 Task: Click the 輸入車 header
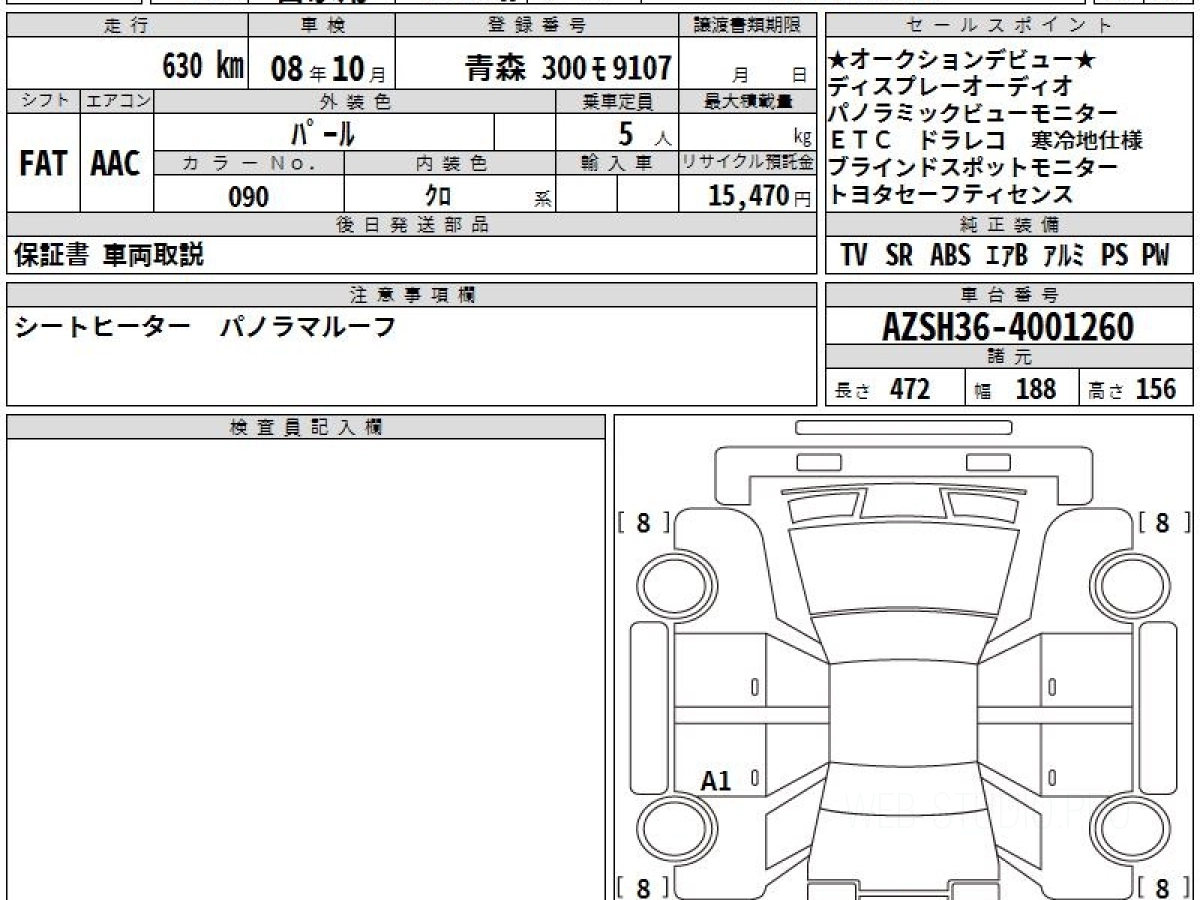point(617,164)
